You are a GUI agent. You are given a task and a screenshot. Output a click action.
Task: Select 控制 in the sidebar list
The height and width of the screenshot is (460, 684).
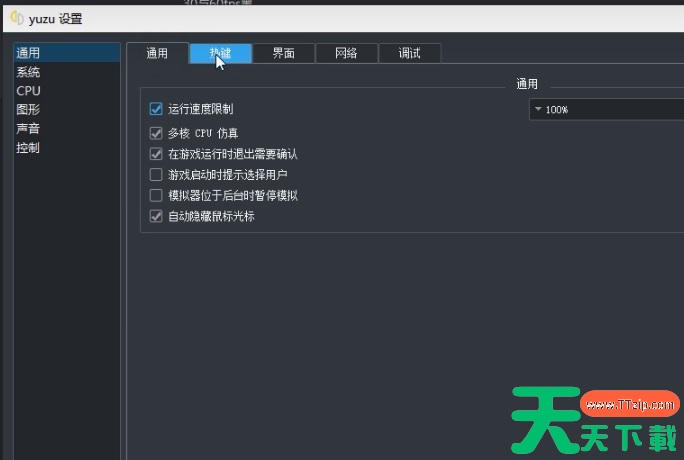(x=28, y=148)
